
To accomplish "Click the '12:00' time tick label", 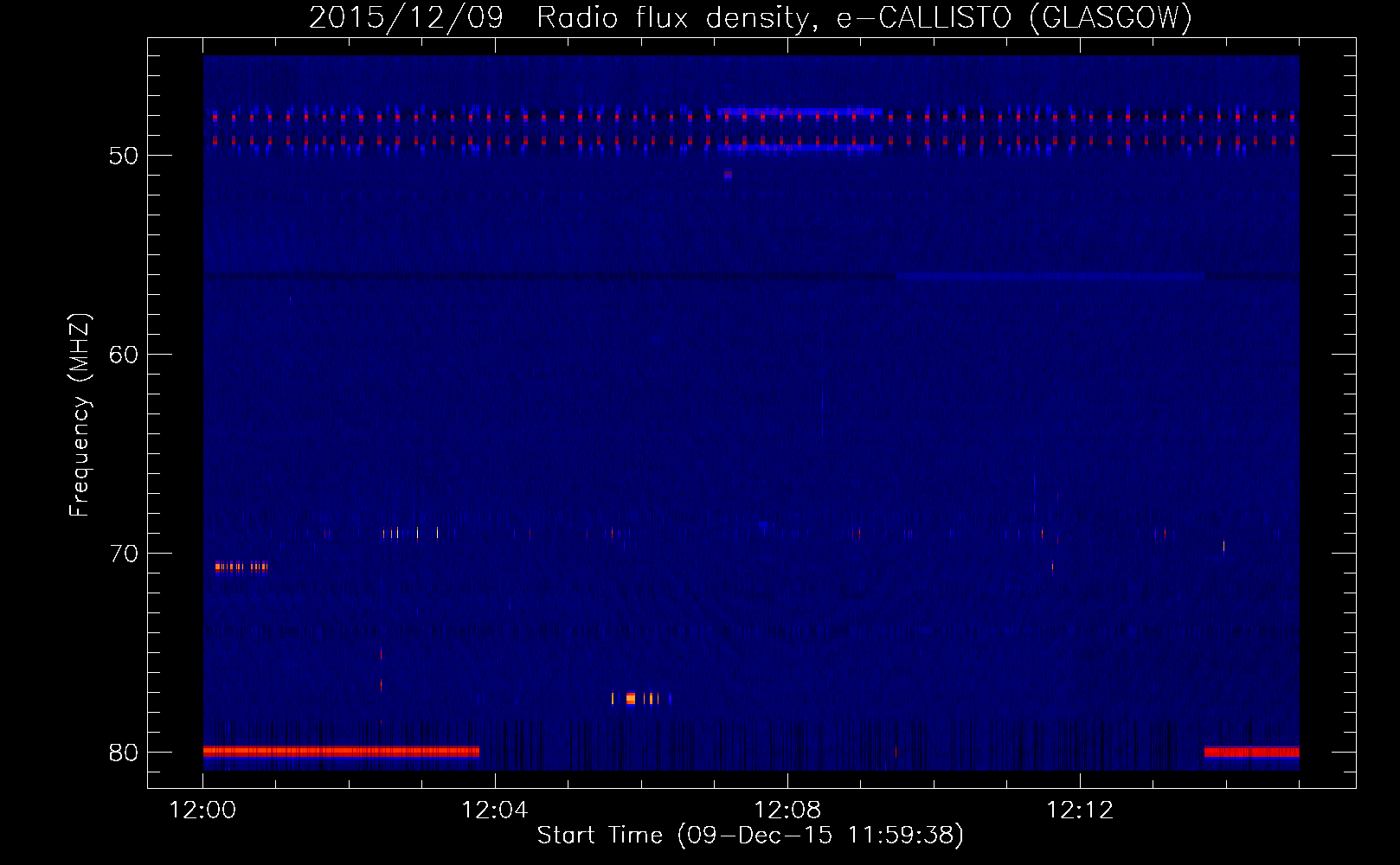I will pos(203,811).
